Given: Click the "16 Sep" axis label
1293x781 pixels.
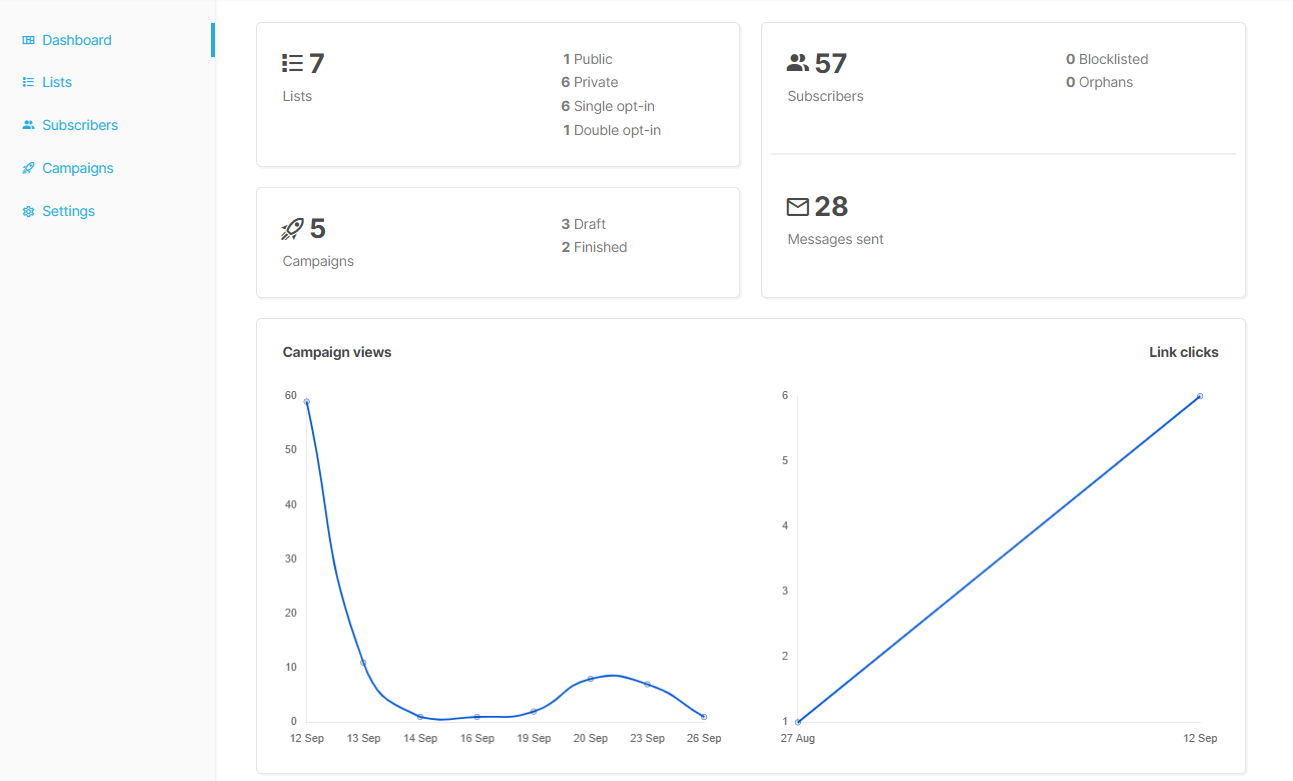Looking at the screenshot, I should (x=477, y=738).
